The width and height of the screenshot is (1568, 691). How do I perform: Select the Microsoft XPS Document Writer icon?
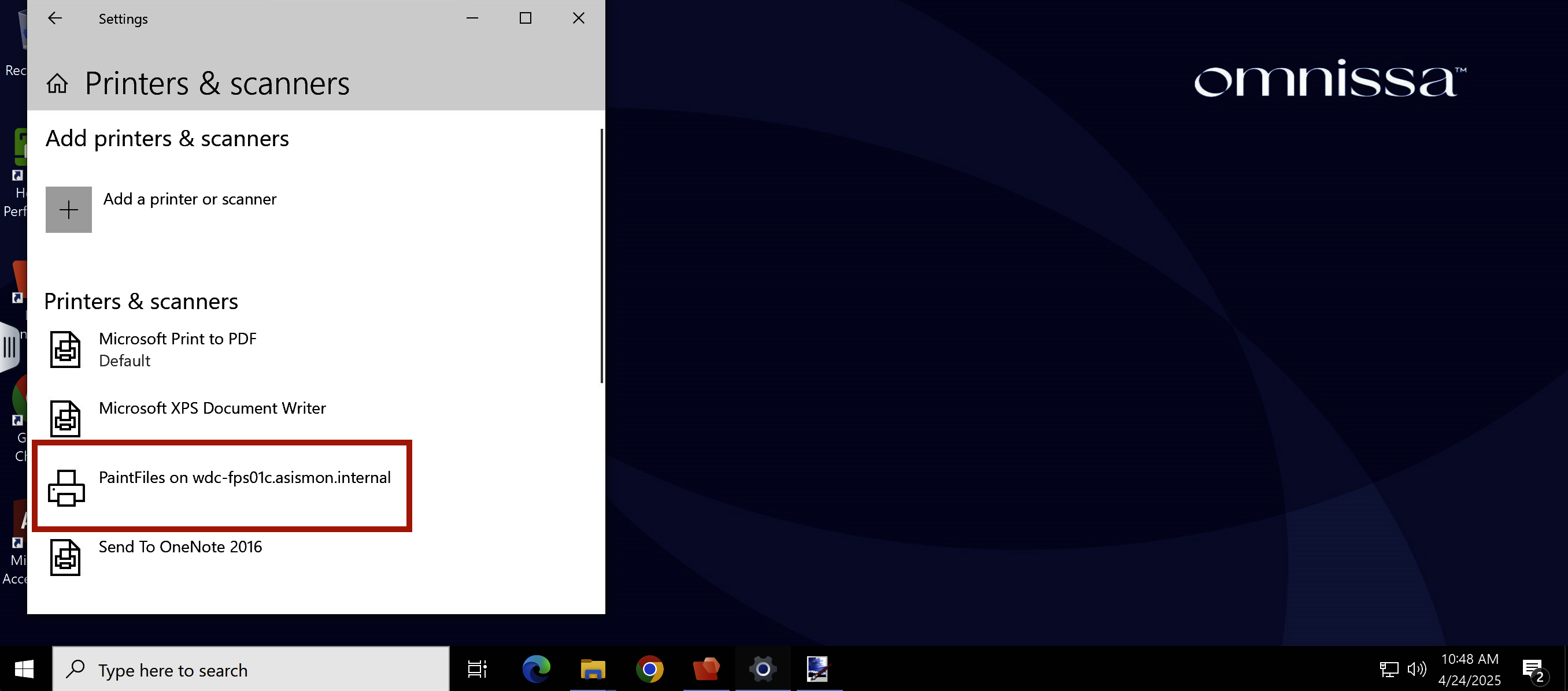click(65, 418)
